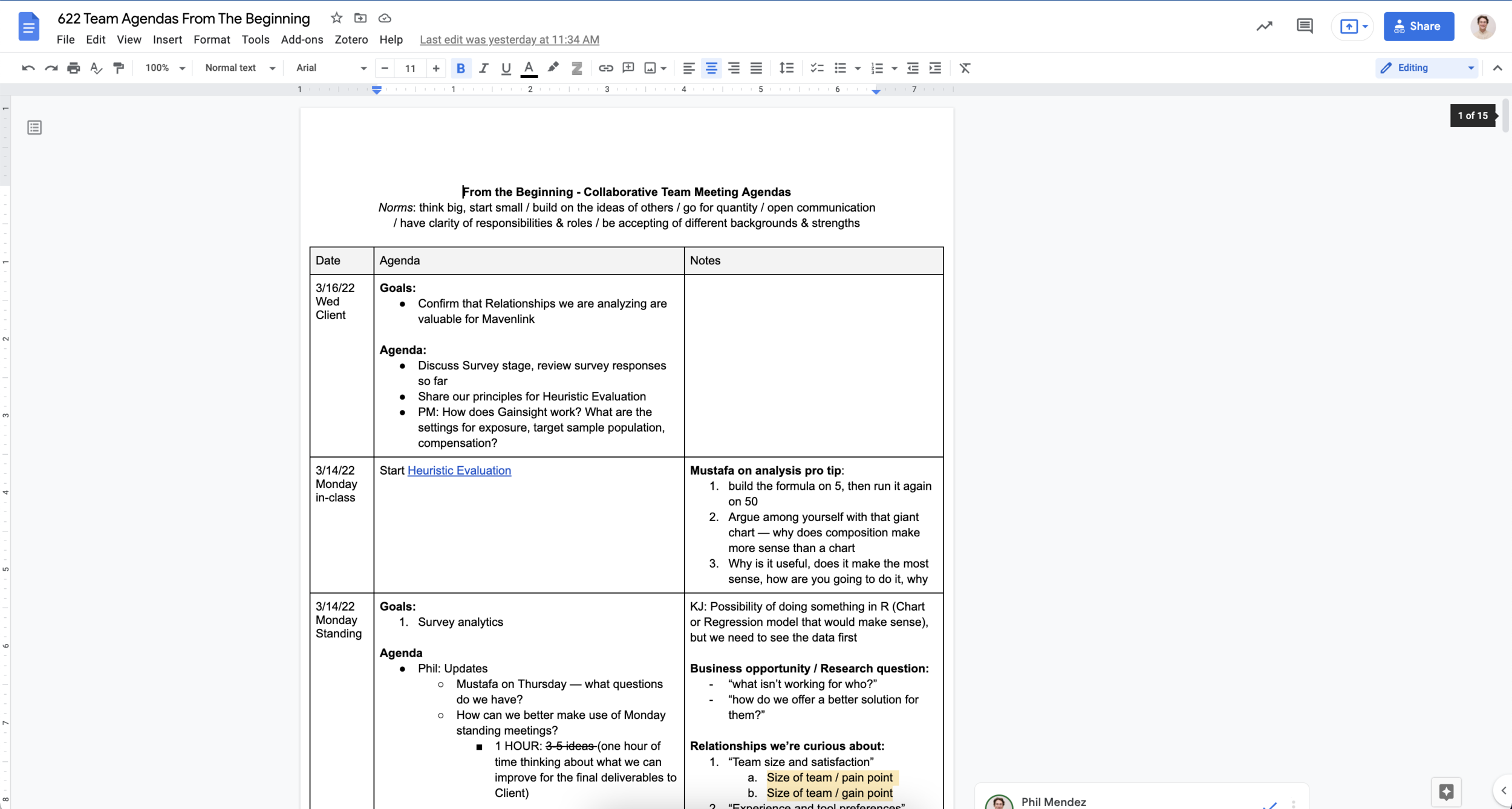The width and height of the screenshot is (1512, 809).
Task: Toggle bold formatting
Action: click(x=461, y=68)
